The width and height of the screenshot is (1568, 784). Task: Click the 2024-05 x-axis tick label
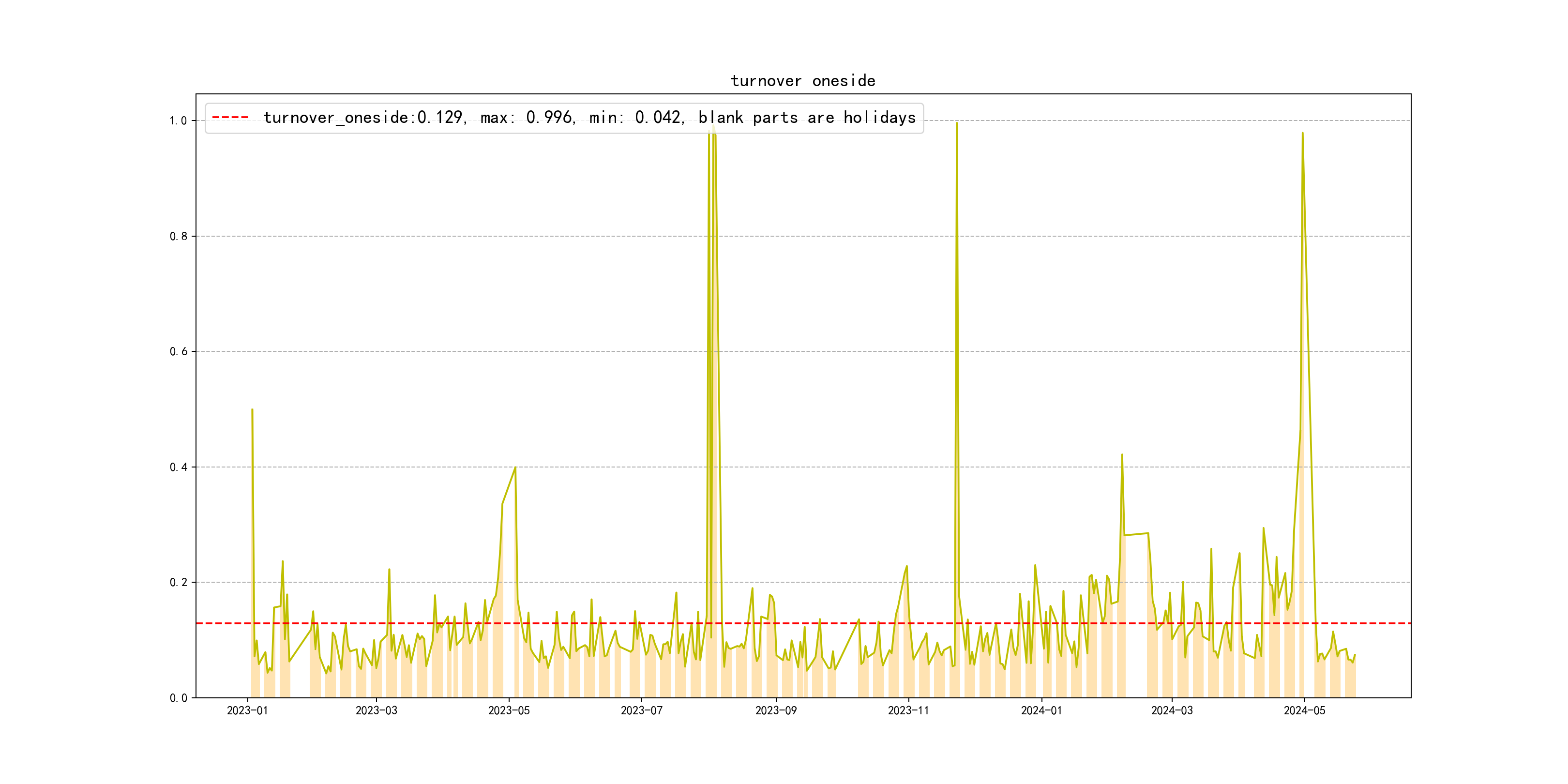pyautogui.click(x=1304, y=710)
